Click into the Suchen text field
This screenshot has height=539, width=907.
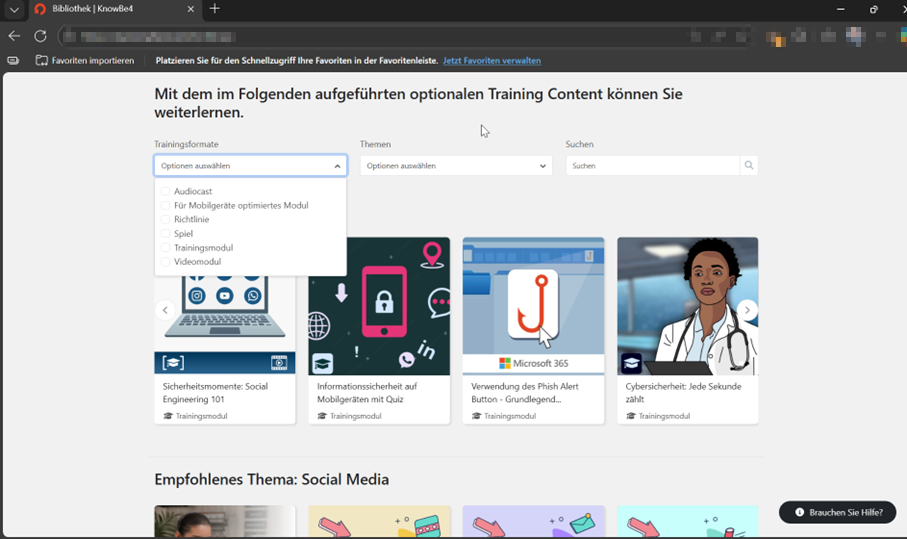coord(652,166)
